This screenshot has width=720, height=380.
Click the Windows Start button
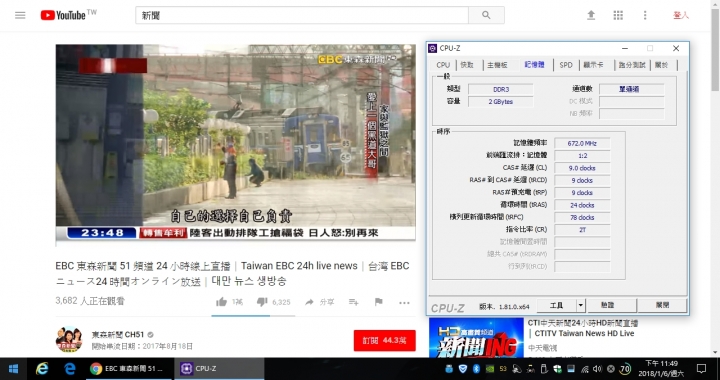pos(13,369)
